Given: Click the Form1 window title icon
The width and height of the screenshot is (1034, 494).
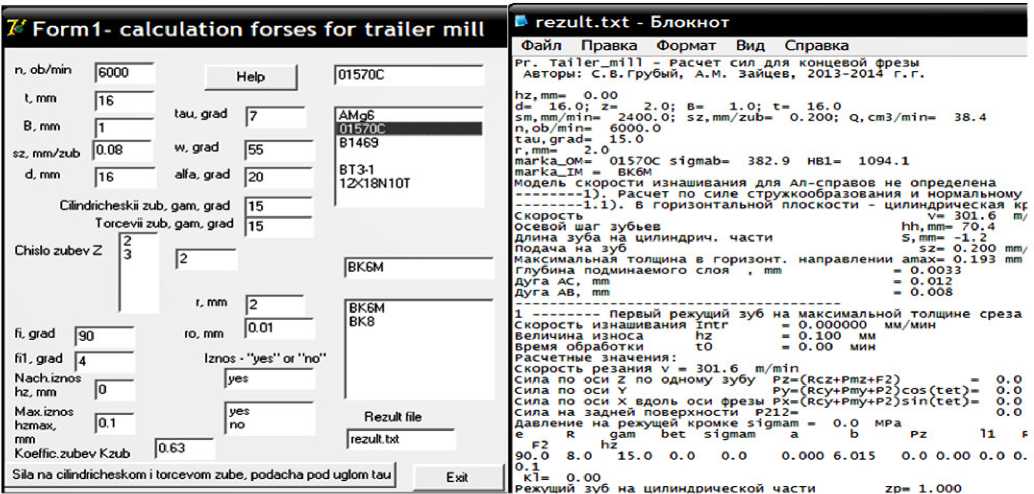Looking at the screenshot, I should point(16,30).
